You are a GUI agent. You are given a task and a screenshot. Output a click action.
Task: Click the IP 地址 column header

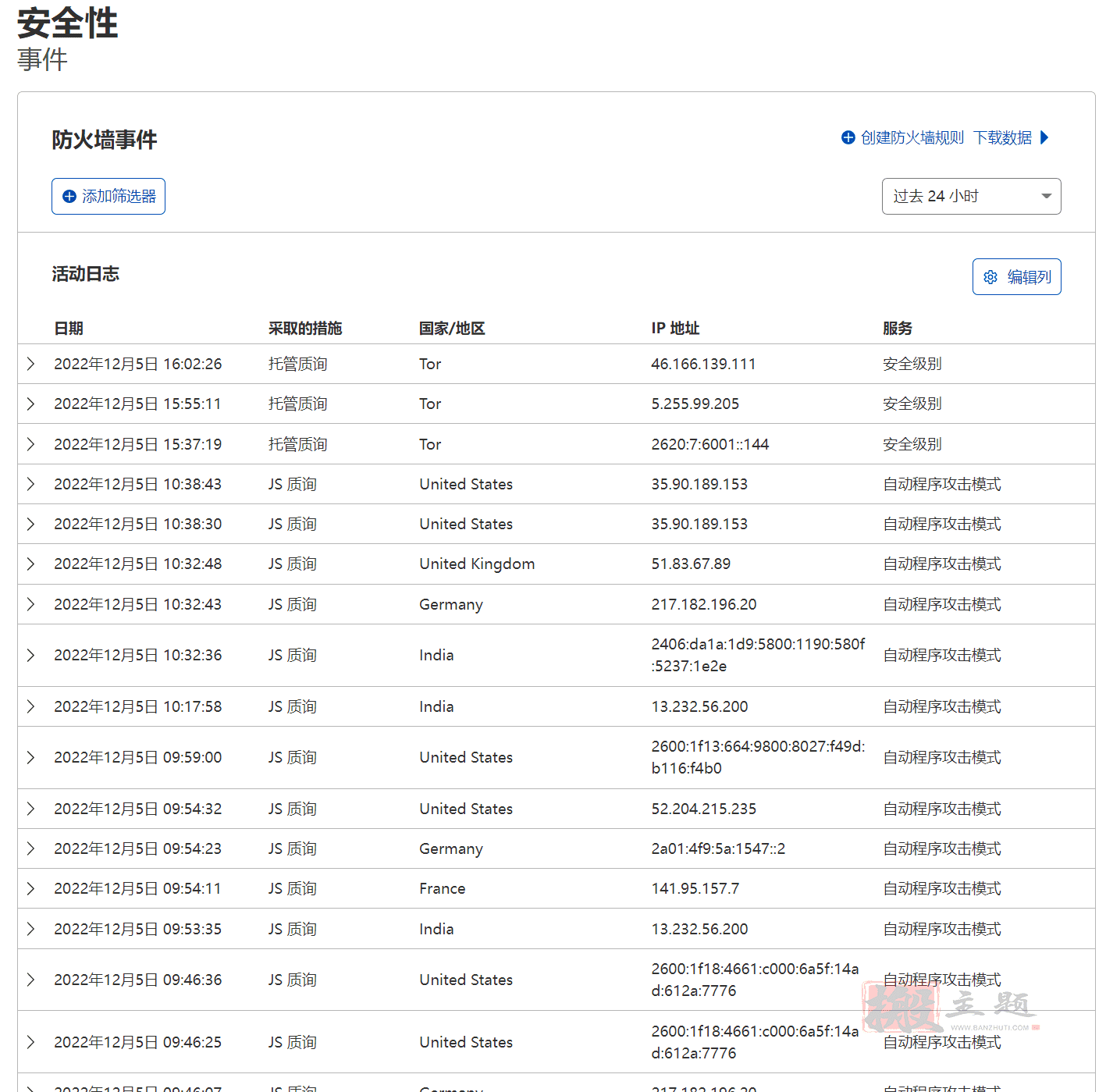[x=675, y=329]
